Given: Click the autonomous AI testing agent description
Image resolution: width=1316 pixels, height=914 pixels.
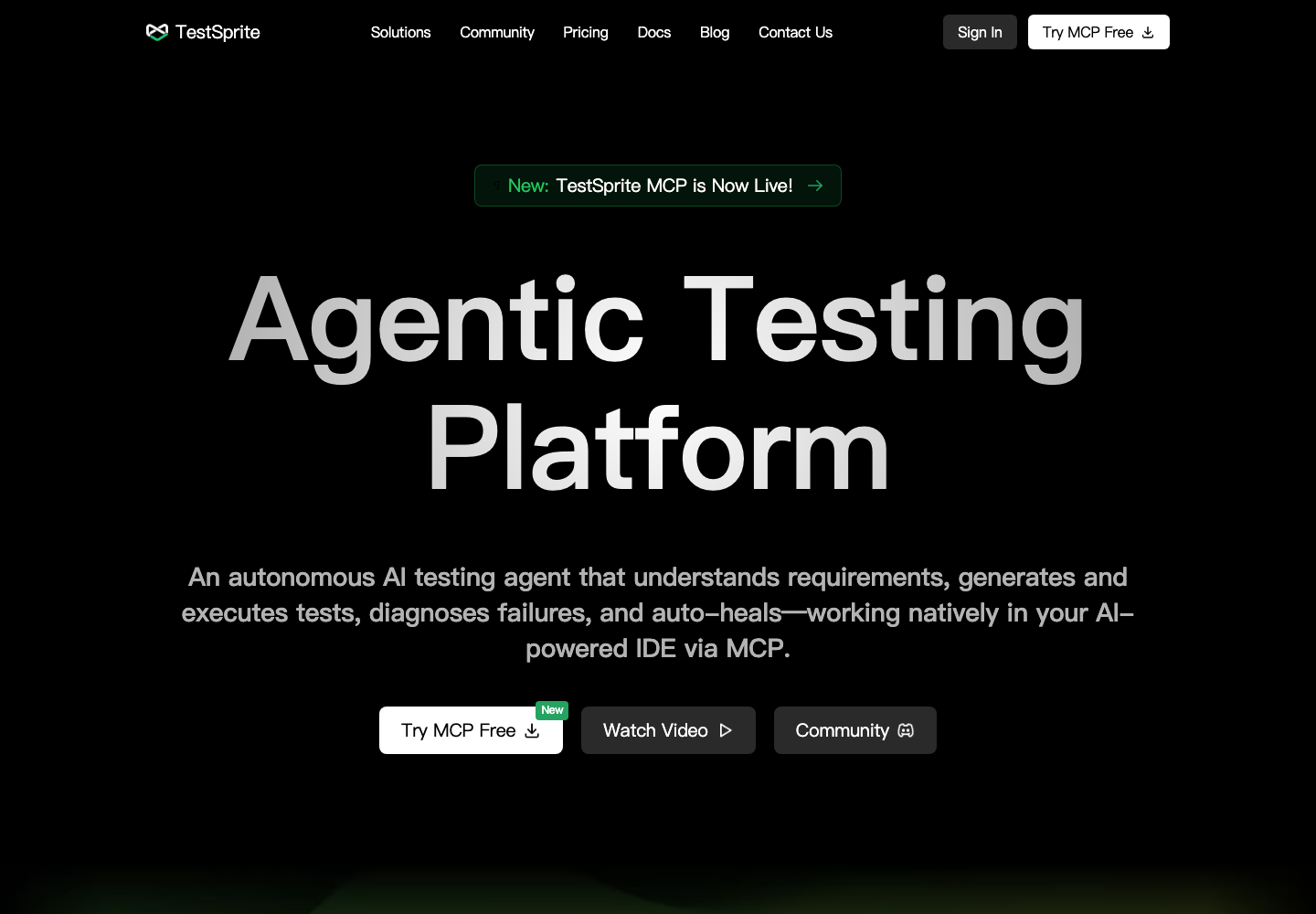Looking at the screenshot, I should point(658,612).
